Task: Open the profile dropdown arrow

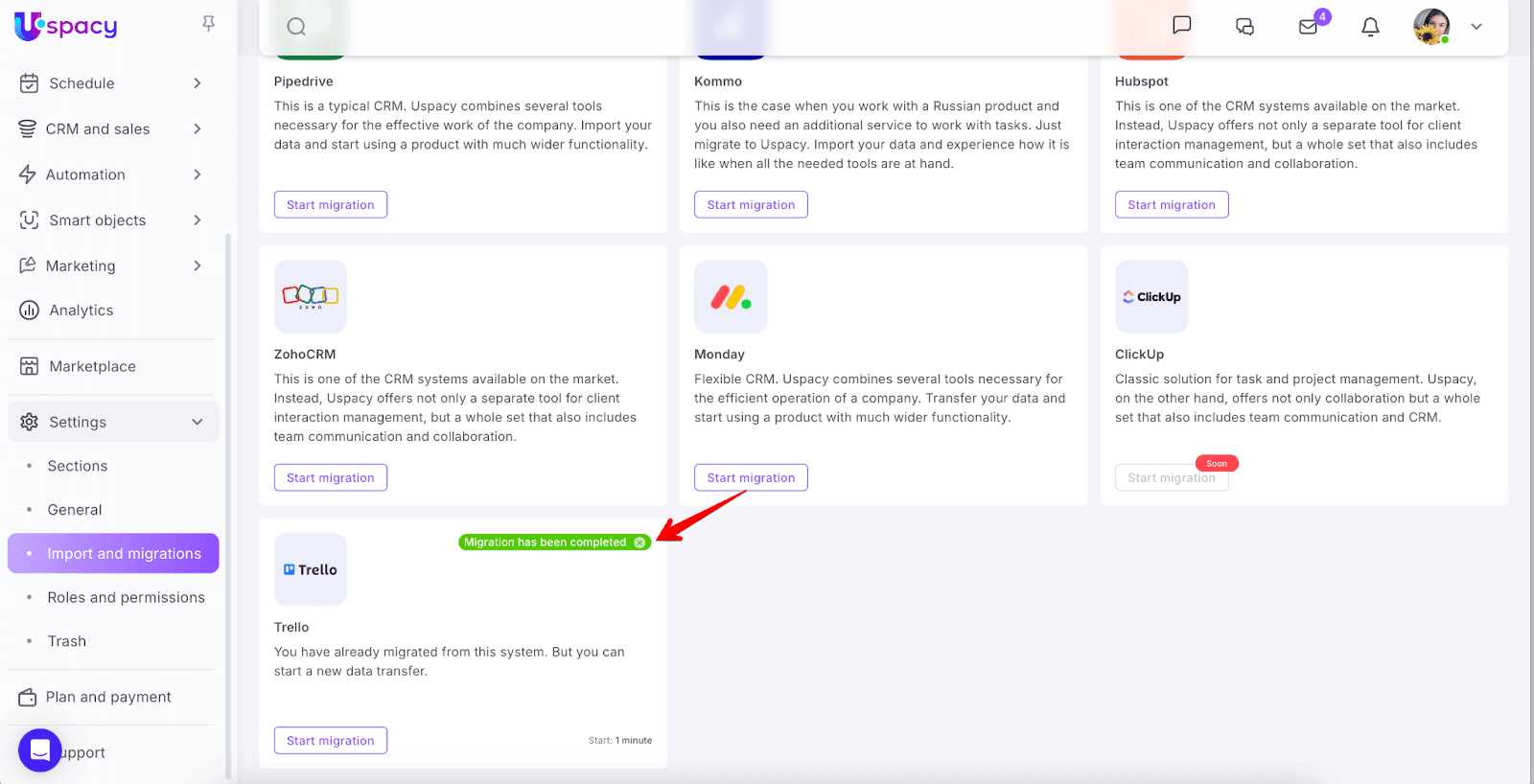Action: pyautogui.click(x=1476, y=27)
